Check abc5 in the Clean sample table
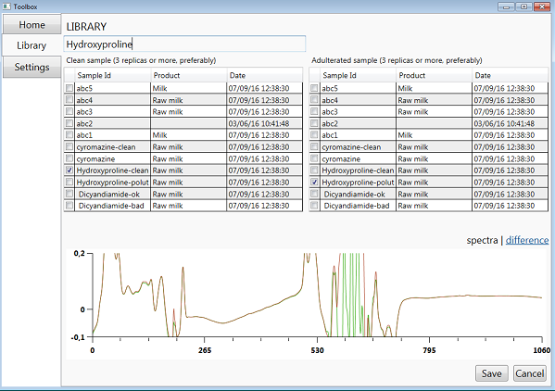Screen dimensions: 555x391 (69, 88)
